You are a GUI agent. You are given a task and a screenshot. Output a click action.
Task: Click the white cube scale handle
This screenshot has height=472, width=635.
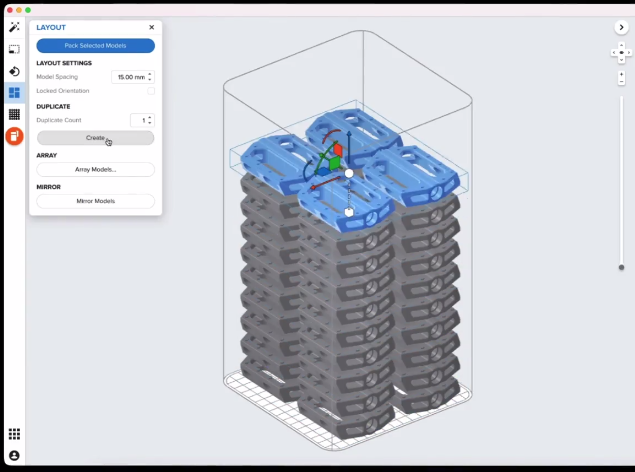tap(349, 212)
